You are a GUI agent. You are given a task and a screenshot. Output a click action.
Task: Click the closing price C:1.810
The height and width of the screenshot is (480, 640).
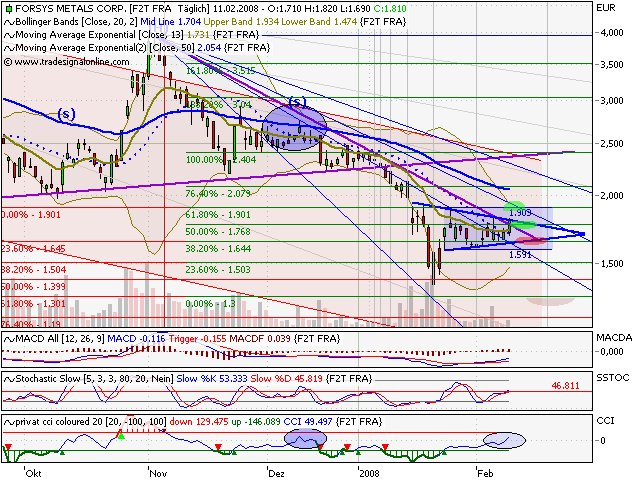(390, 9)
